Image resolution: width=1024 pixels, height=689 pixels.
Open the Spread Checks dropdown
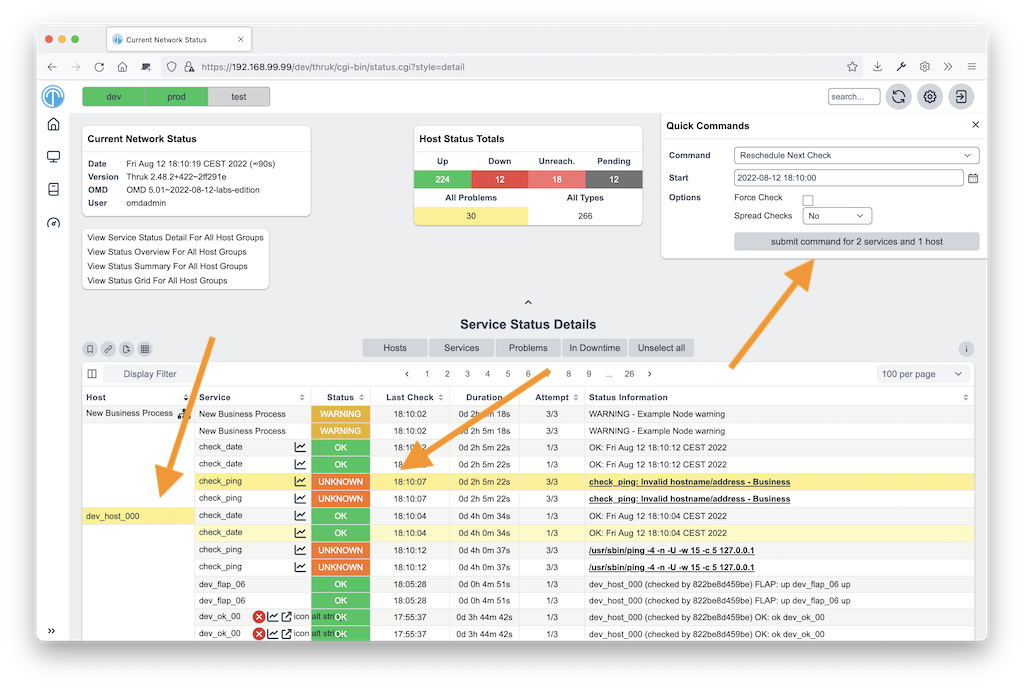pos(837,216)
